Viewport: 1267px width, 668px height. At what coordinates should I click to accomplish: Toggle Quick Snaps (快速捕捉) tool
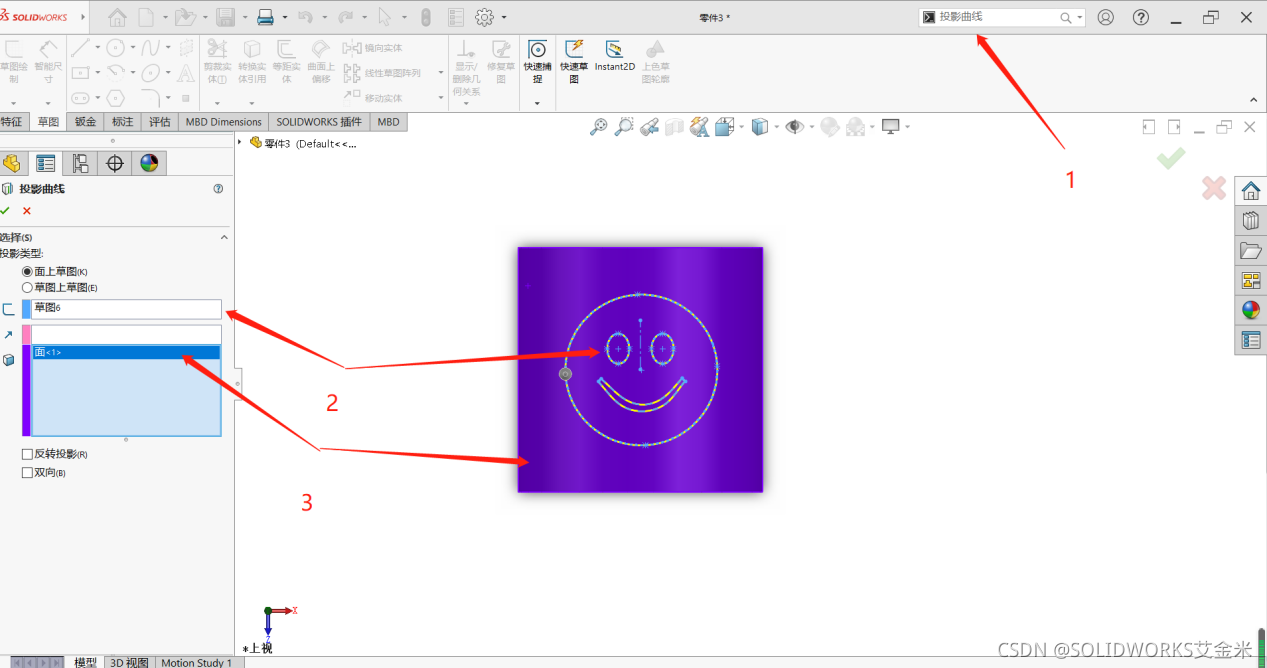click(537, 60)
